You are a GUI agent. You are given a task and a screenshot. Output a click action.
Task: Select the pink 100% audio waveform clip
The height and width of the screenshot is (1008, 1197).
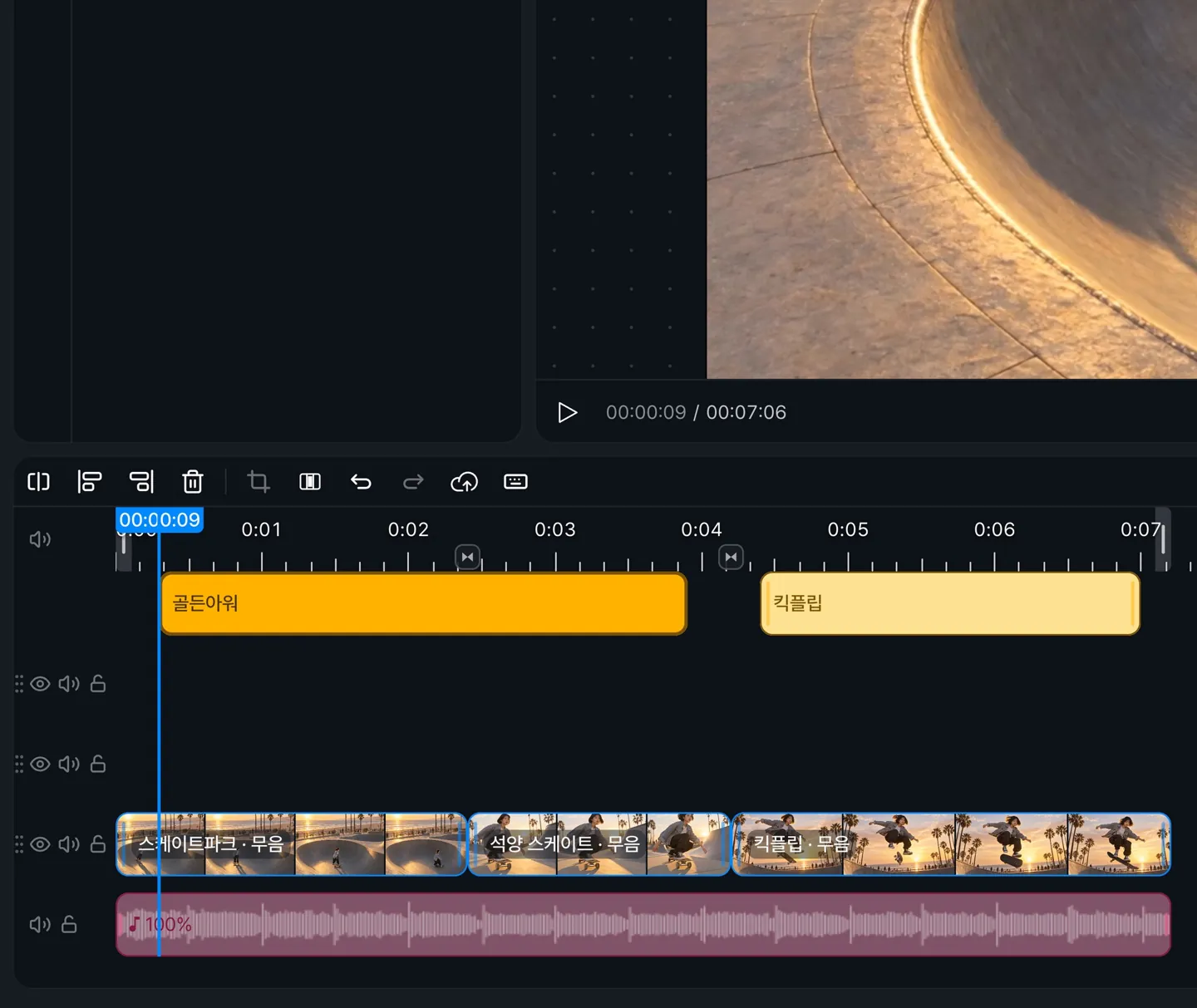coord(643,924)
